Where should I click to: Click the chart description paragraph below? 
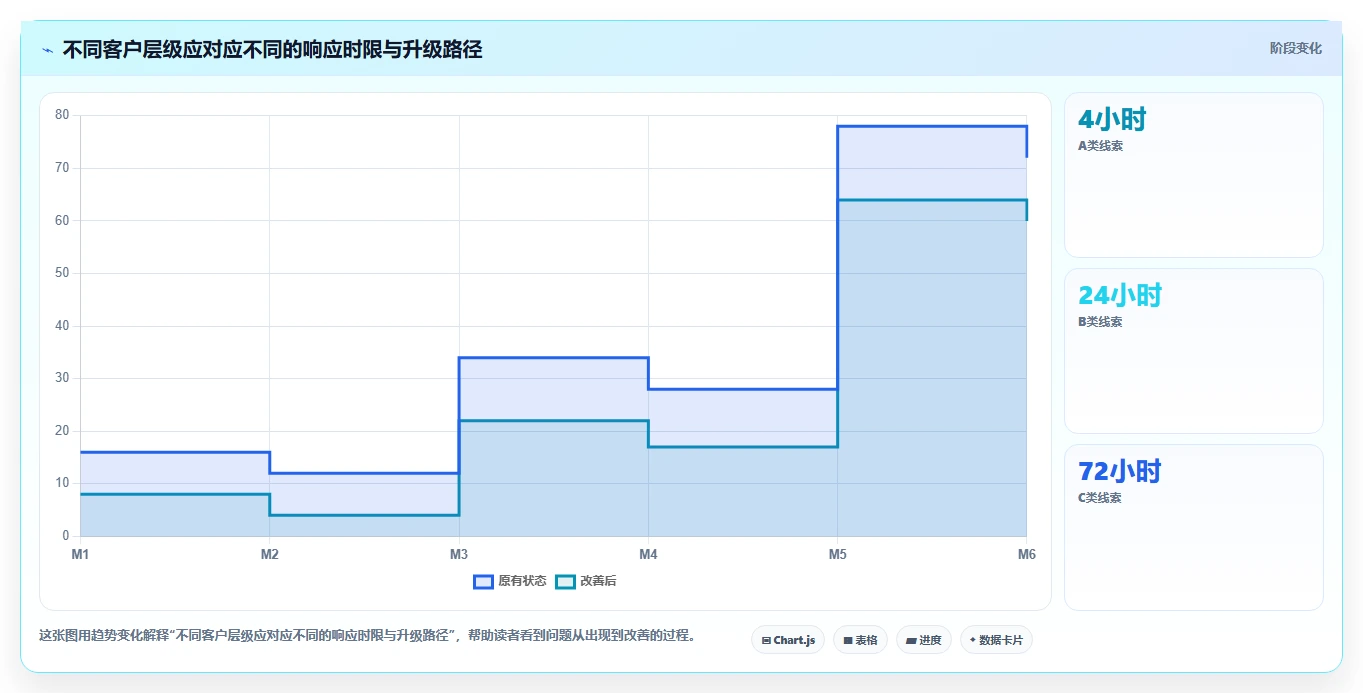click(367, 635)
